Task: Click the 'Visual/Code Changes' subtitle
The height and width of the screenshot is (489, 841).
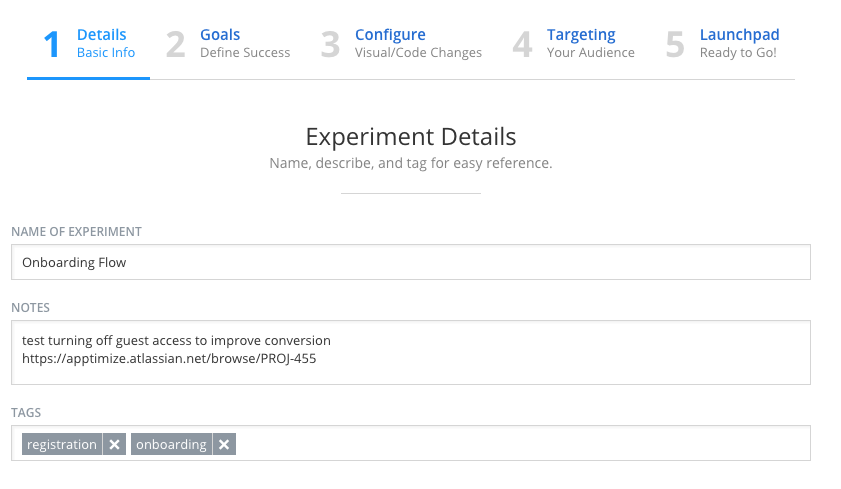Action: (x=418, y=53)
